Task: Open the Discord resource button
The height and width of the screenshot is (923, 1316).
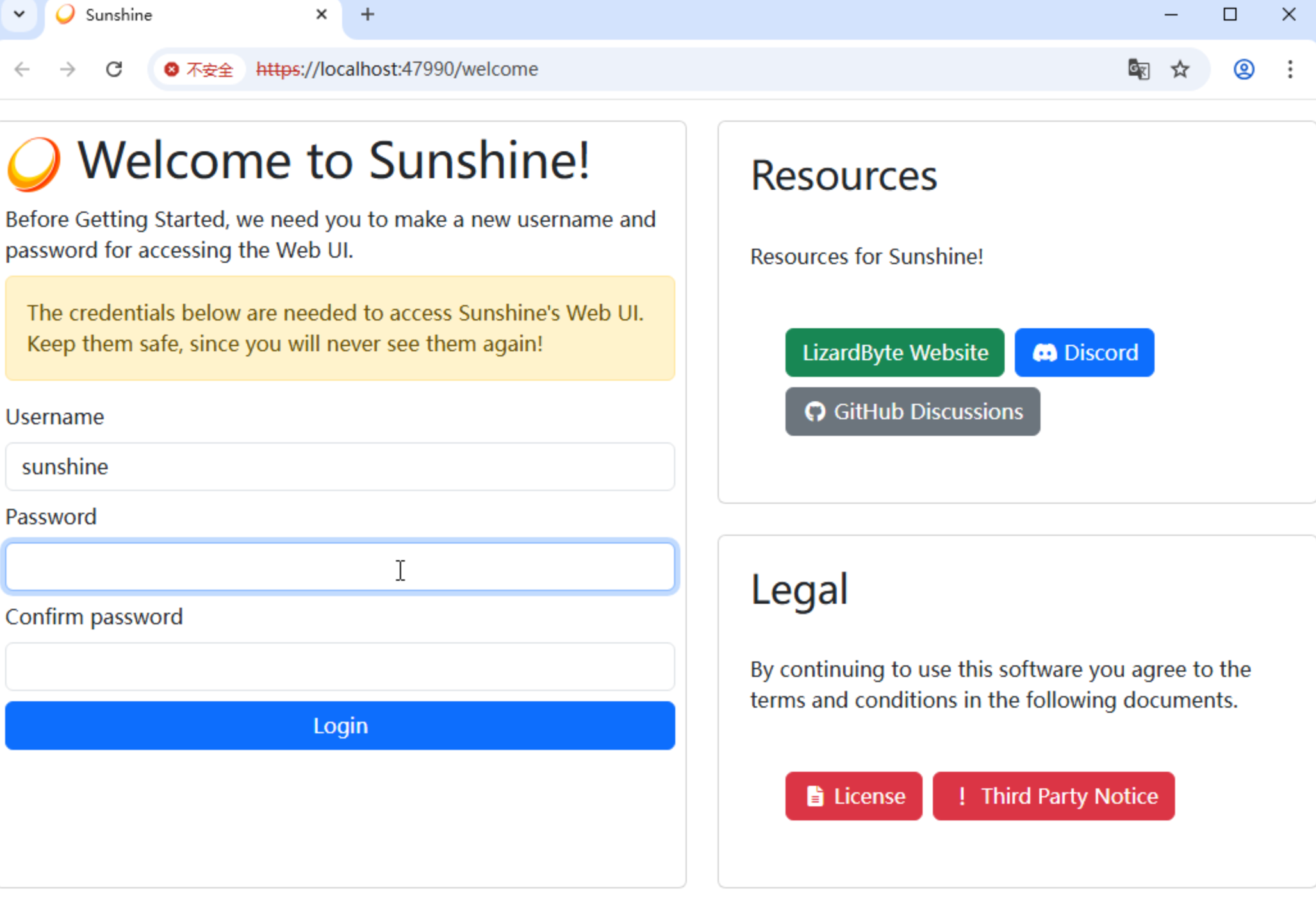Action: coord(1084,353)
